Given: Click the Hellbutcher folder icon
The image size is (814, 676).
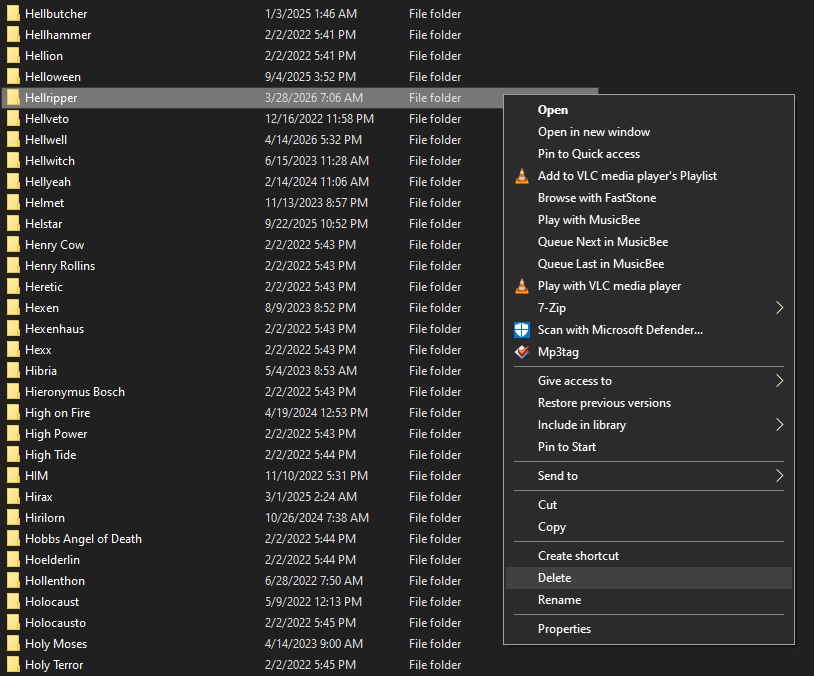Looking at the screenshot, I should click(x=13, y=13).
